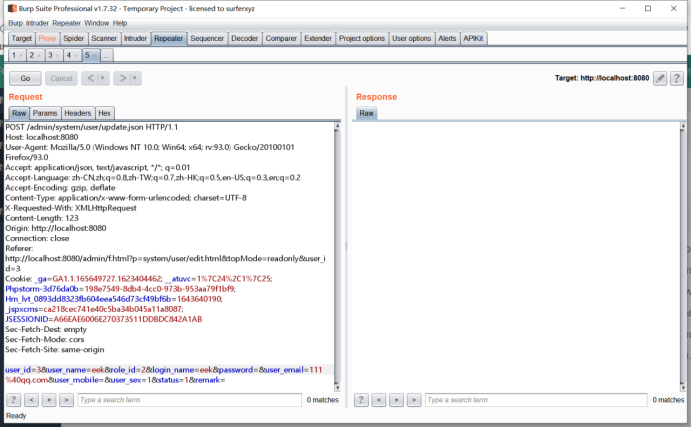692x428 pixels.
Task: Switch to the Extender tab
Action: tap(318, 38)
